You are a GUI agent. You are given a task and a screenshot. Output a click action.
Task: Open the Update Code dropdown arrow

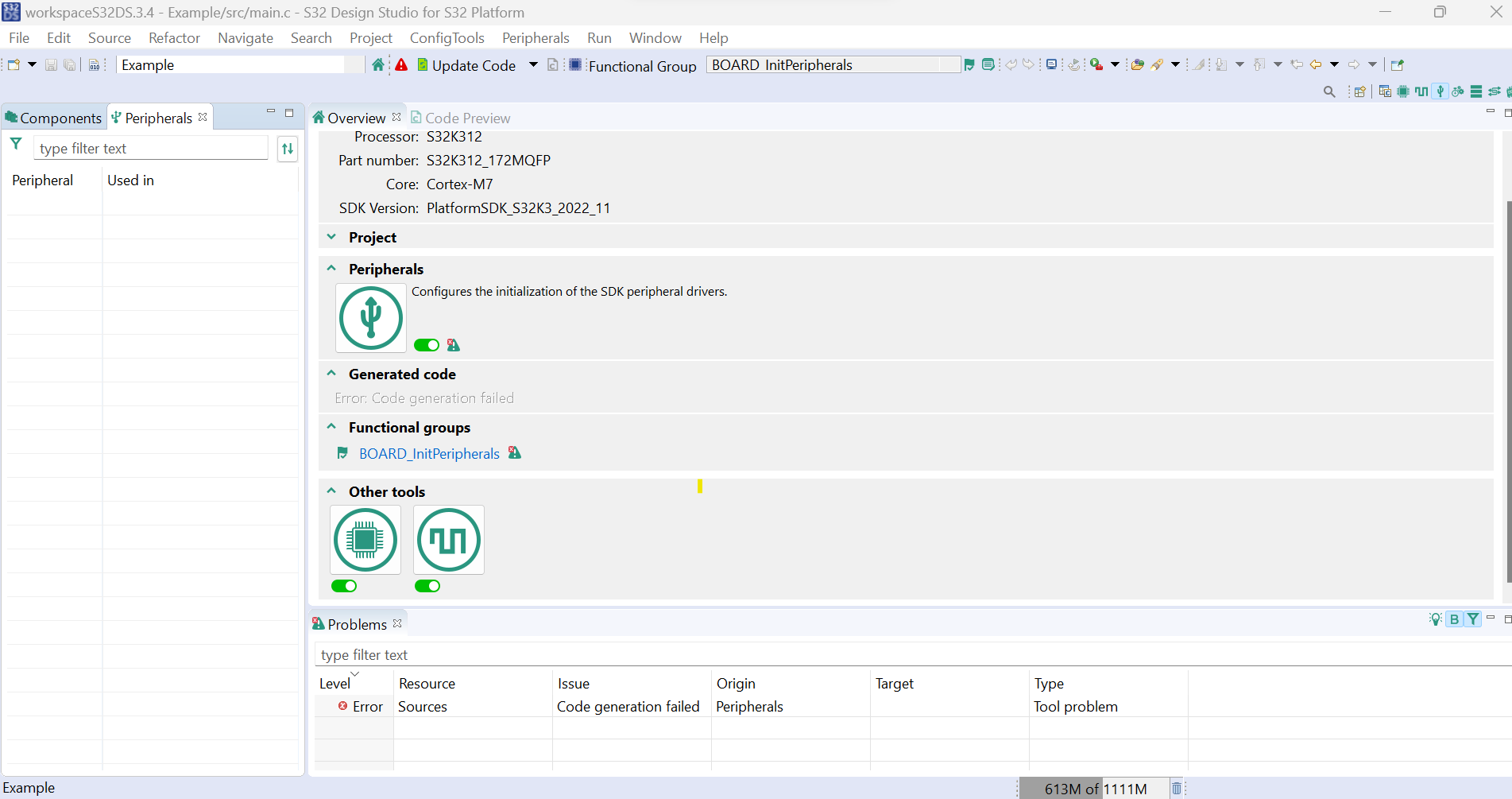(x=533, y=65)
